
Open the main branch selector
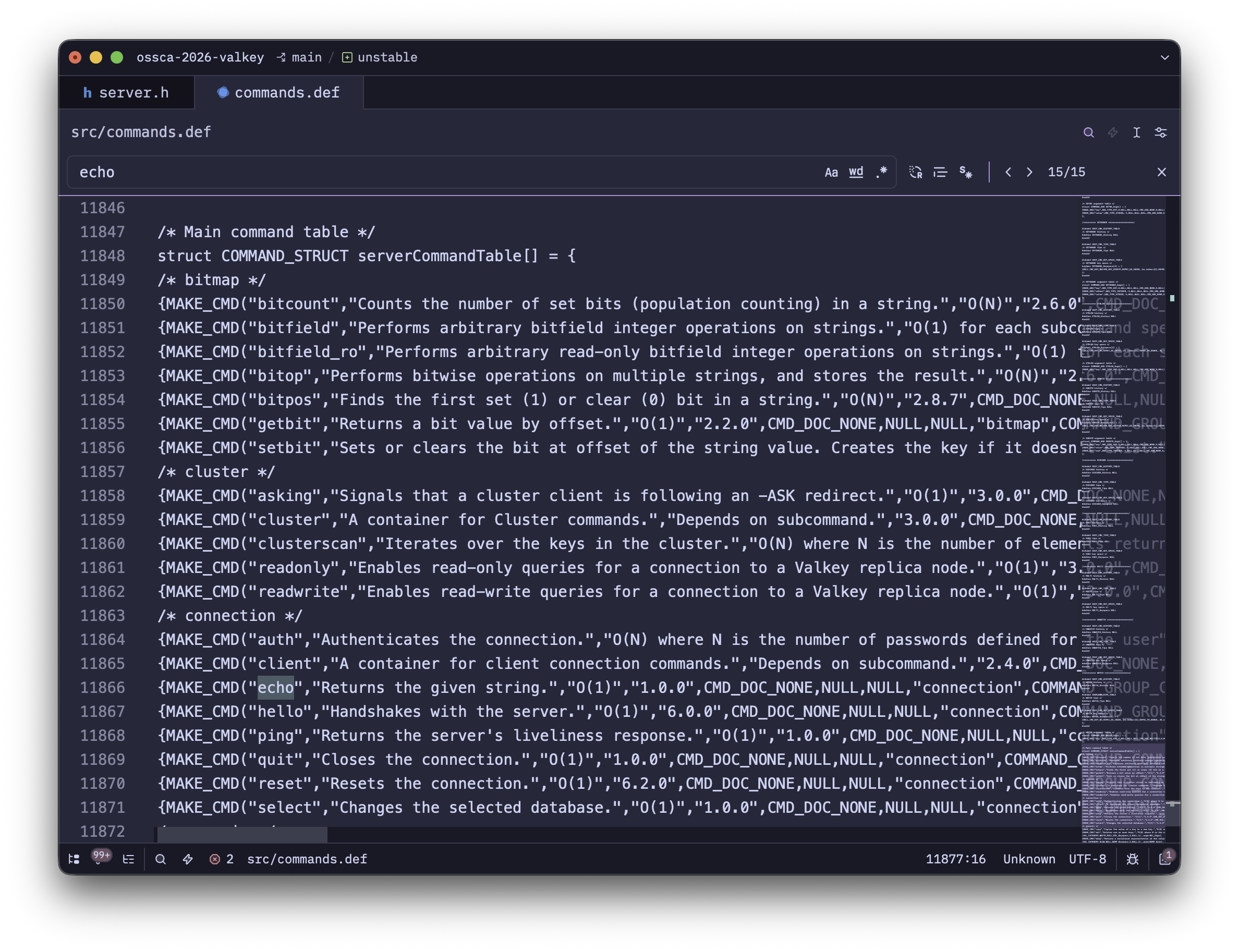tap(299, 57)
